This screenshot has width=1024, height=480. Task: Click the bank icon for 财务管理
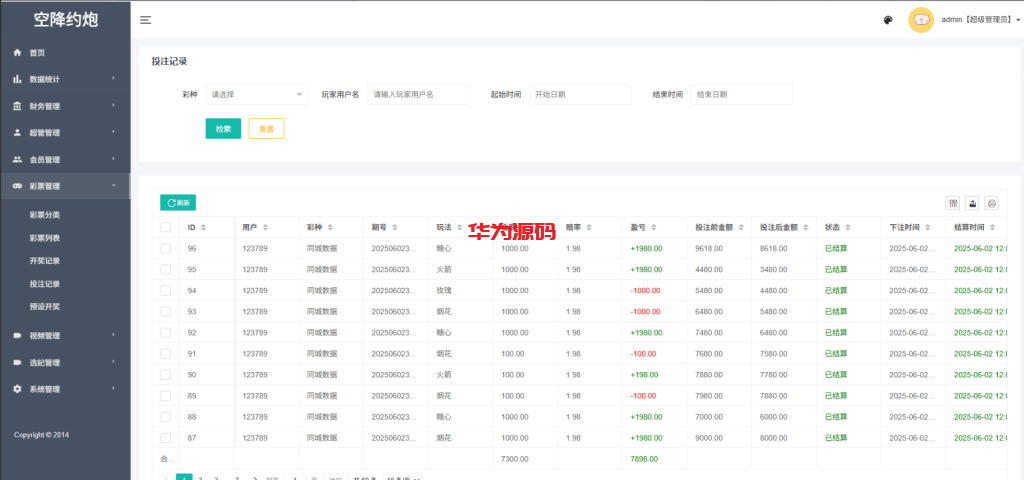[18, 106]
